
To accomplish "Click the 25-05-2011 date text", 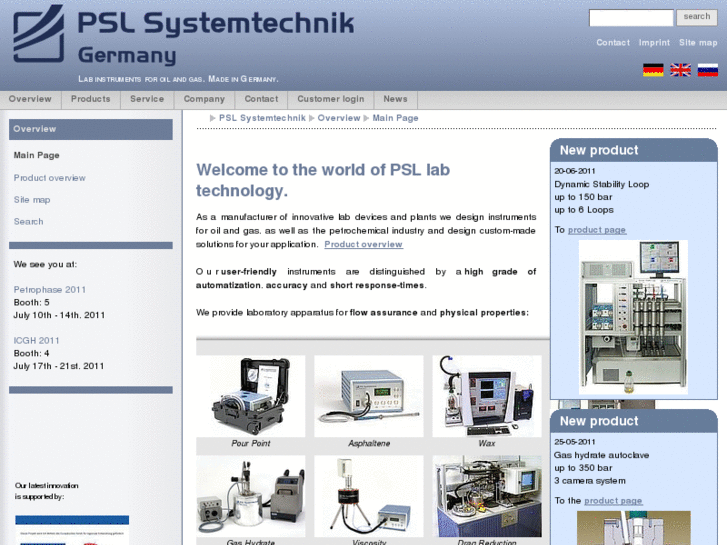I will [x=575, y=442].
